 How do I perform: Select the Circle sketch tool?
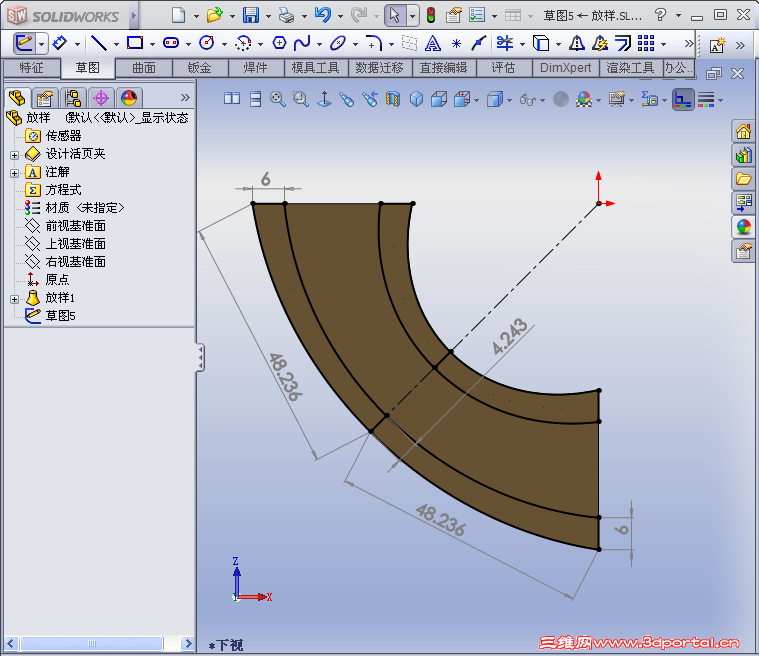pyautogui.click(x=207, y=44)
